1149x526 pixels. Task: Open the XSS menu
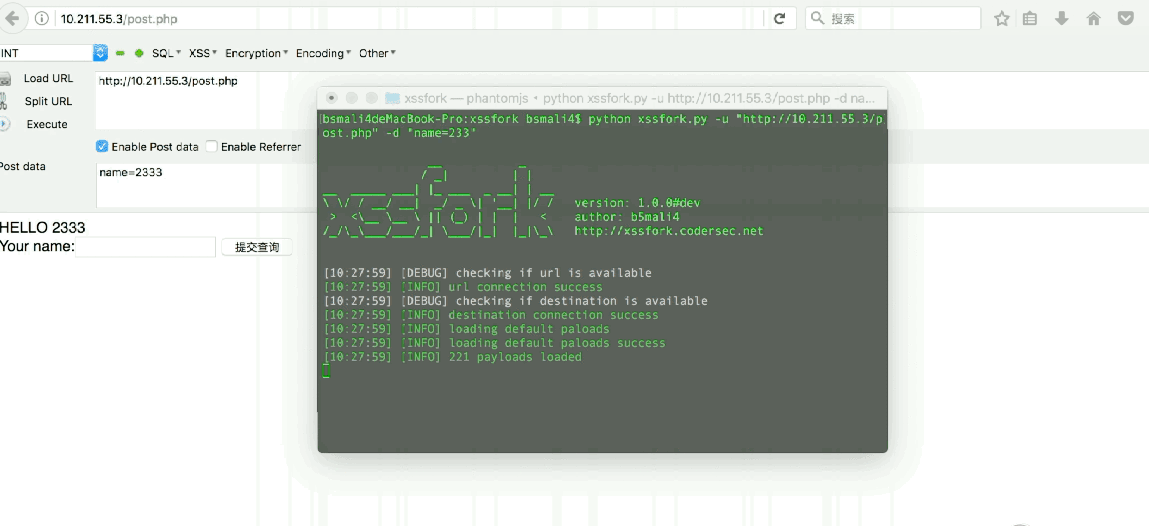(203, 53)
